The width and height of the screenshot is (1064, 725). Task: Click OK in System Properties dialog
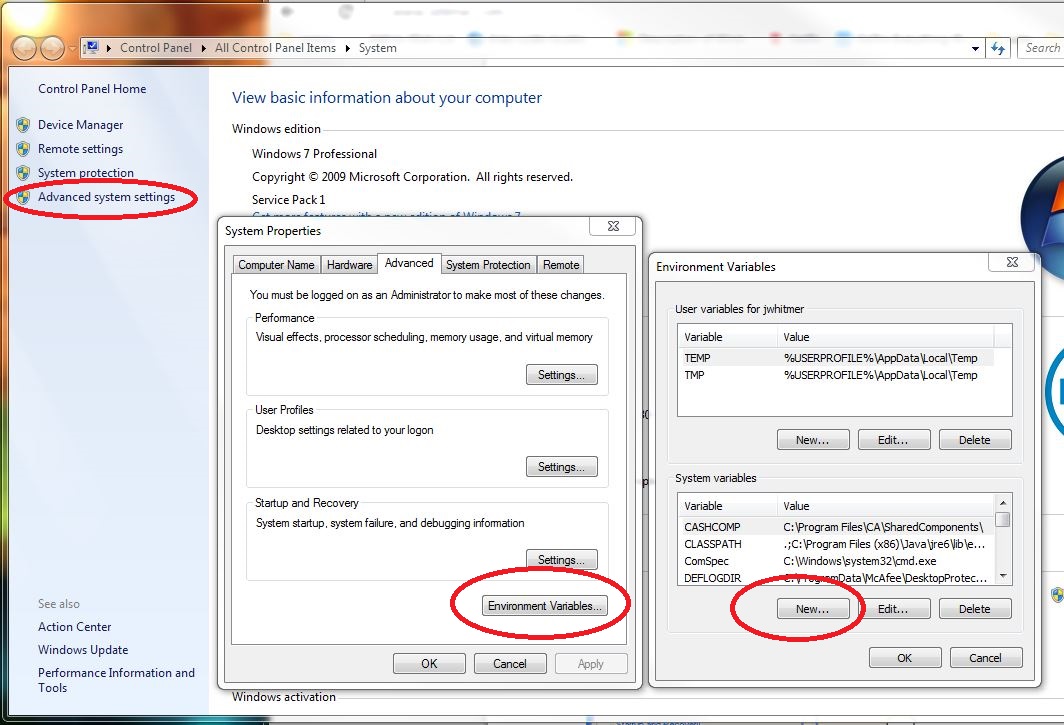(x=430, y=663)
